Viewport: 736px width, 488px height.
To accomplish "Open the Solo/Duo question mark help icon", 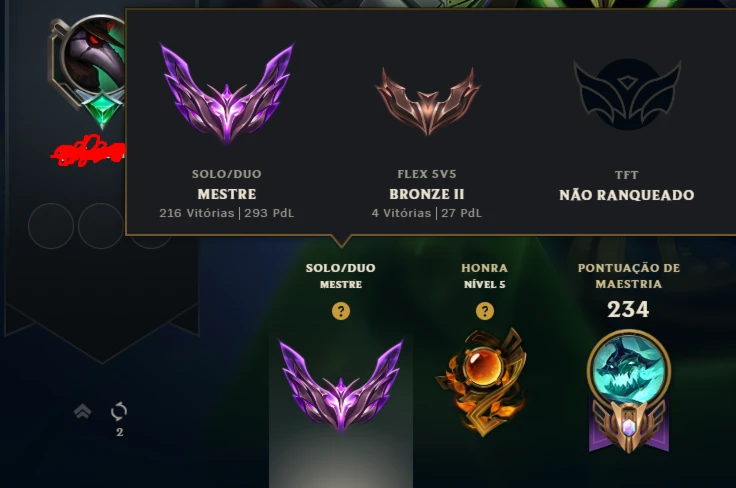I will click(341, 311).
